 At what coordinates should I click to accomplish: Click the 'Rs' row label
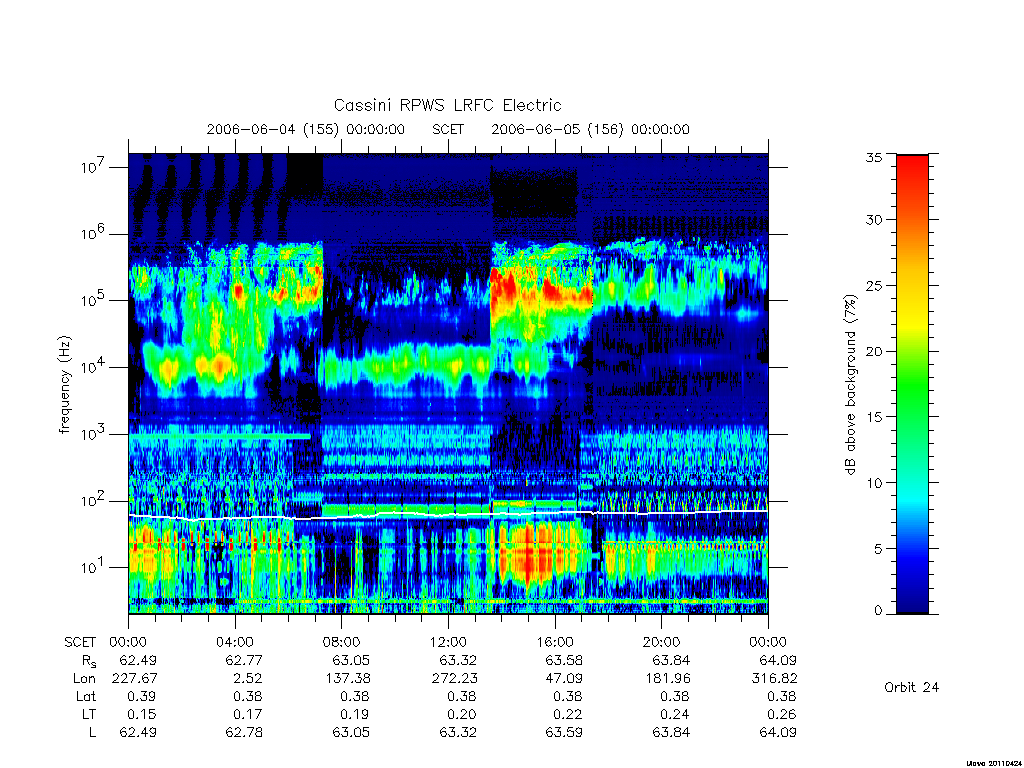(89, 662)
